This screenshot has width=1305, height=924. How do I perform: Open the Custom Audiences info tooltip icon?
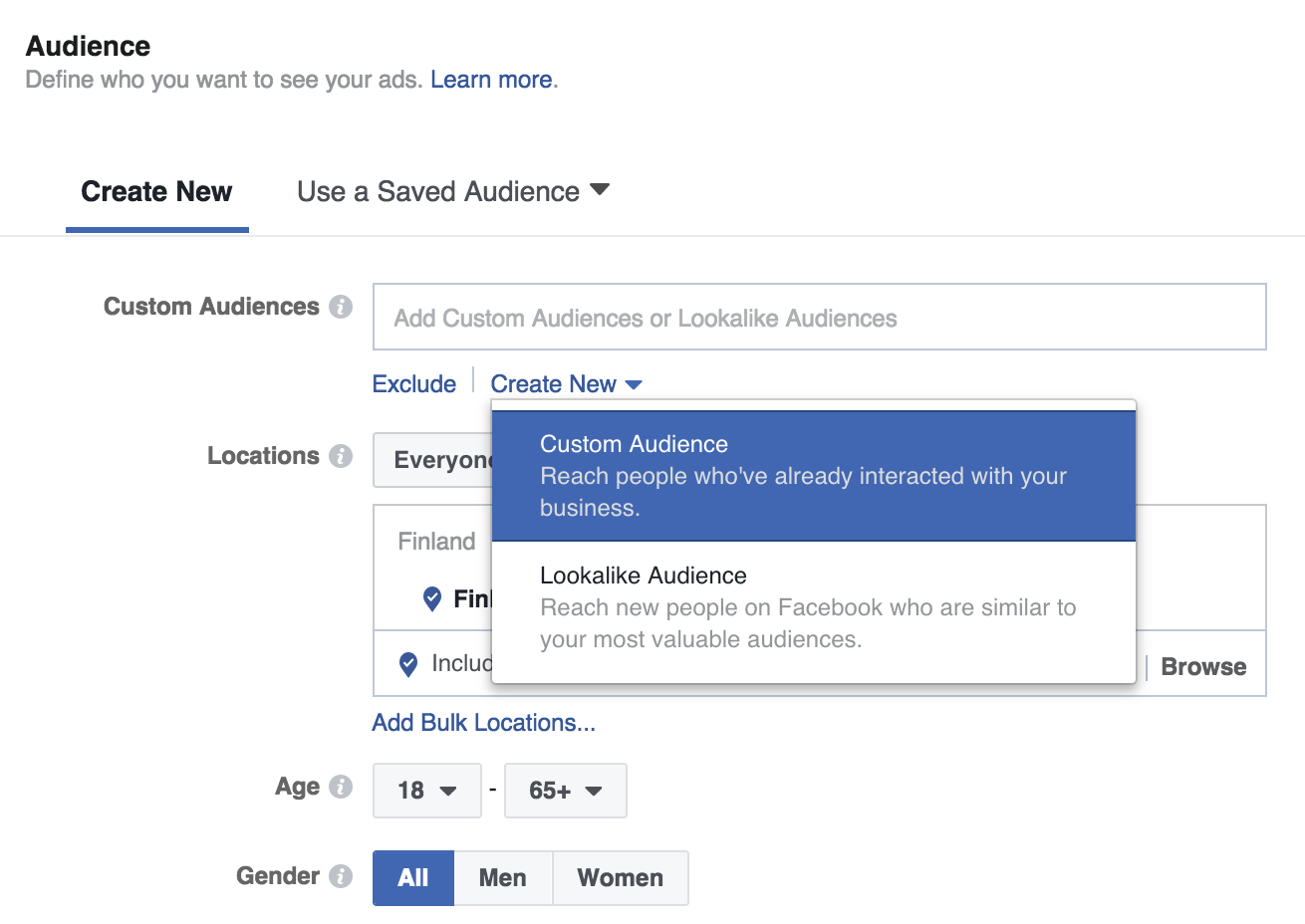point(341,307)
